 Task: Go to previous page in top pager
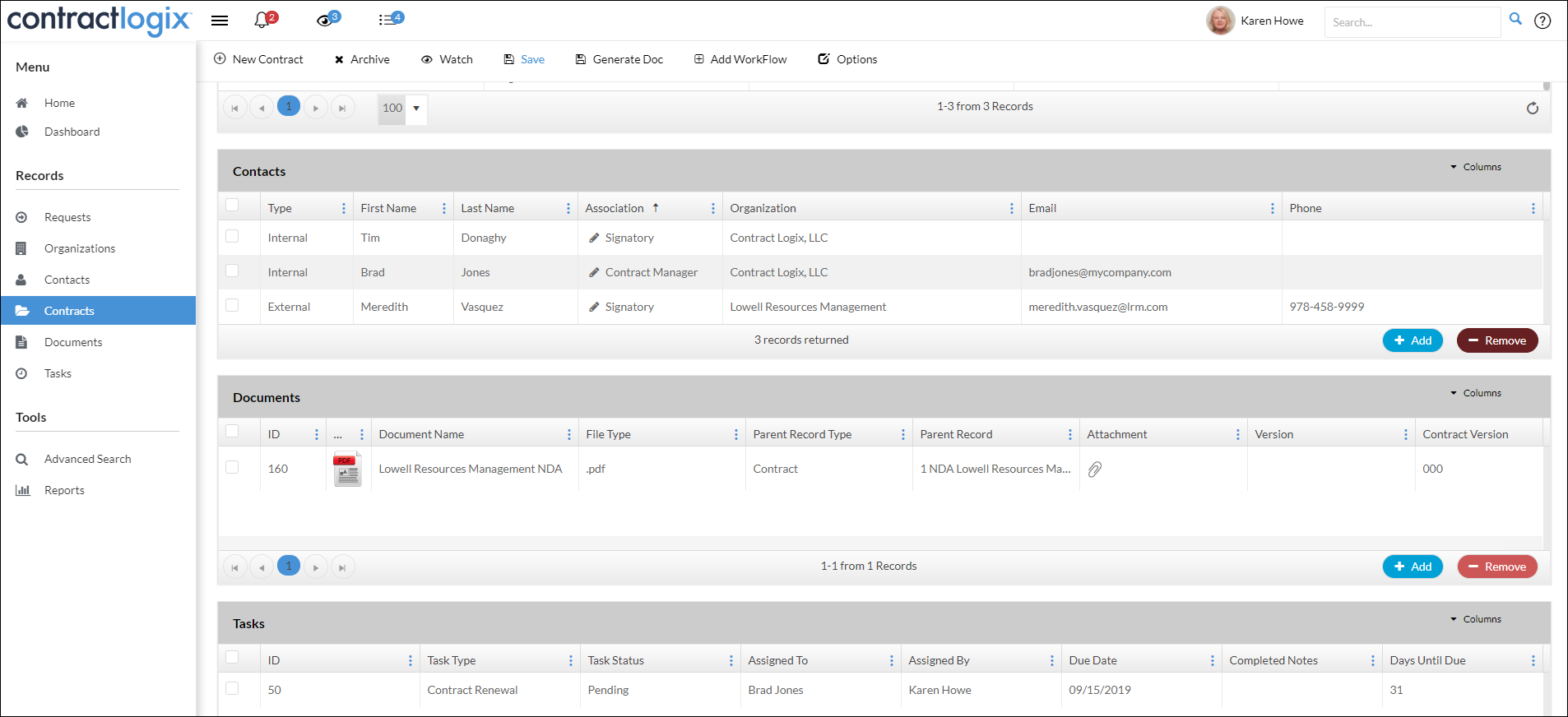(x=262, y=108)
